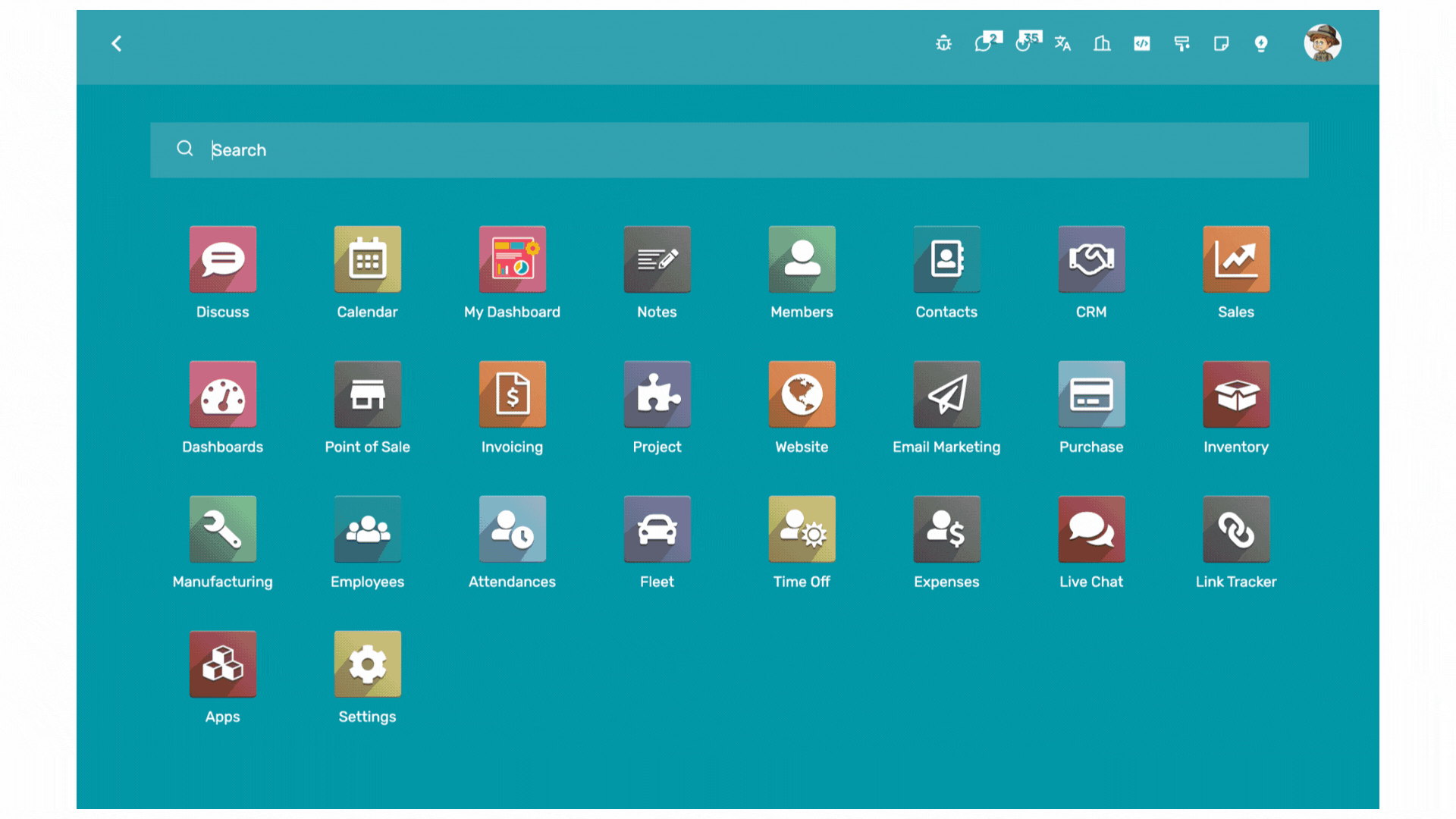1456x819 pixels.
Task: Open the Discuss app
Action: pyautogui.click(x=222, y=259)
